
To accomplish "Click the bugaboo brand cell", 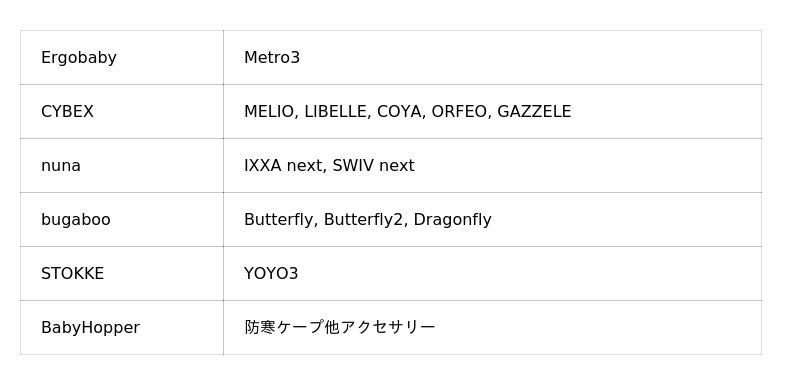I will click(x=121, y=220).
